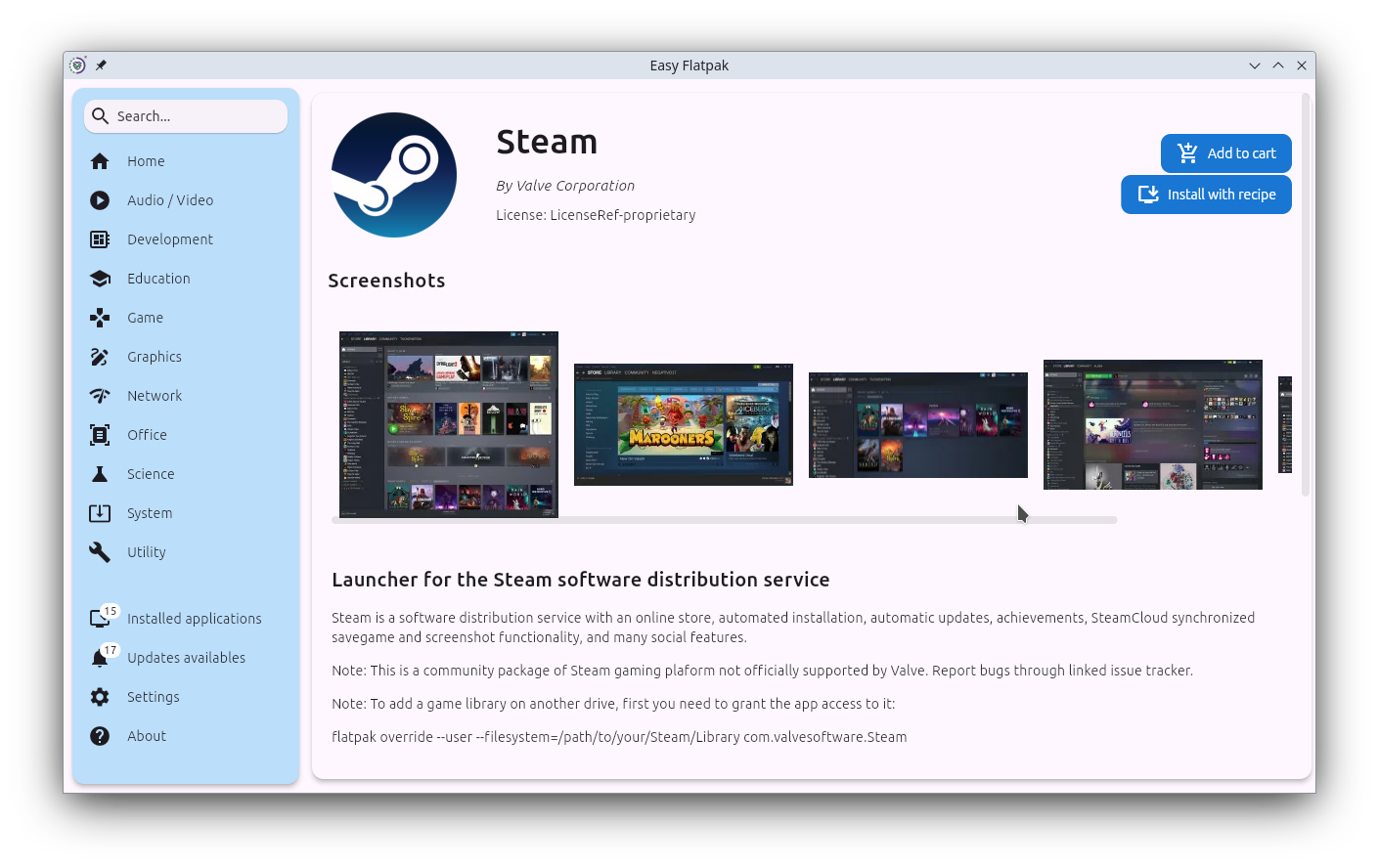This screenshot has height=868, width=1379.
Task: Click the Audio / Video play icon
Action: (100, 200)
